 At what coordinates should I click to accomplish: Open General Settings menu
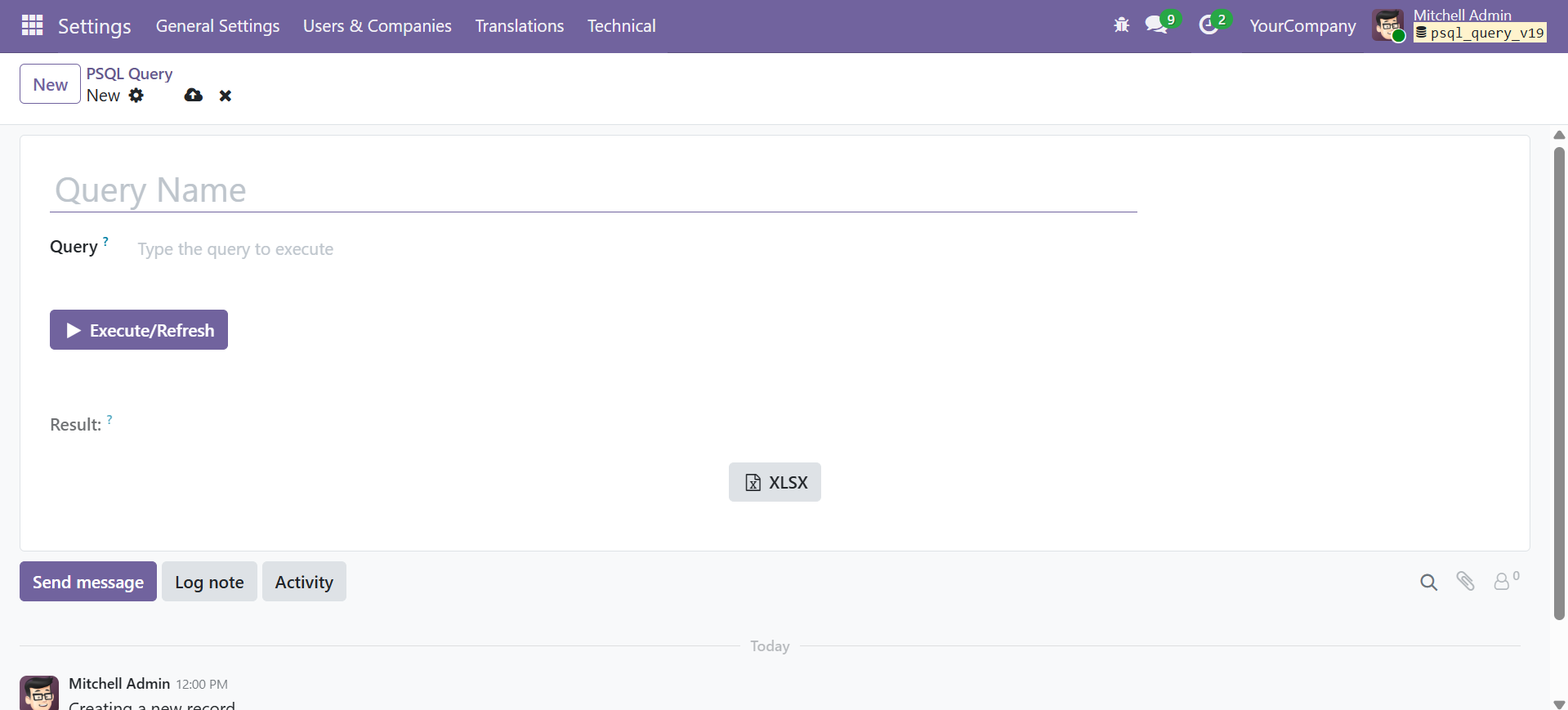[217, 26]
